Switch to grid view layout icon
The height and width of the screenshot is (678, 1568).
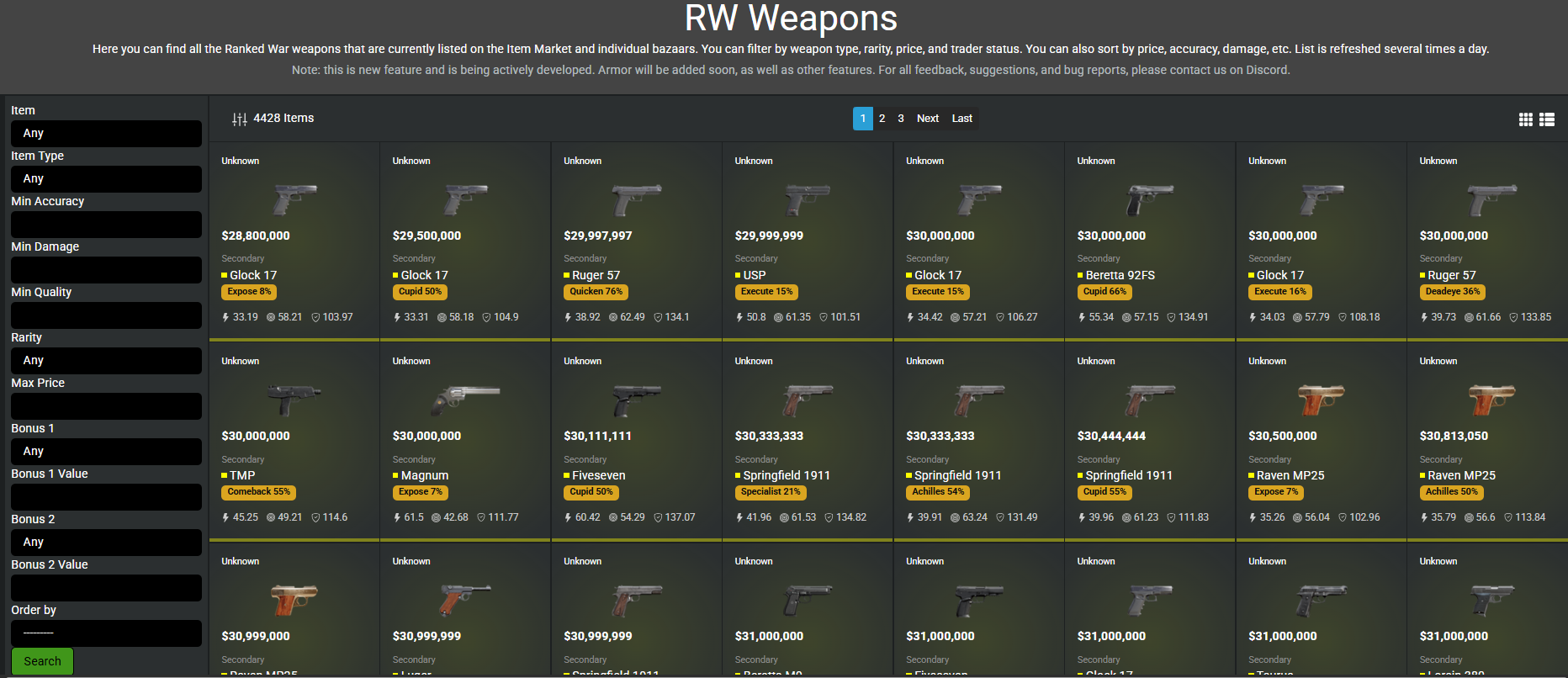[1525, 119]
